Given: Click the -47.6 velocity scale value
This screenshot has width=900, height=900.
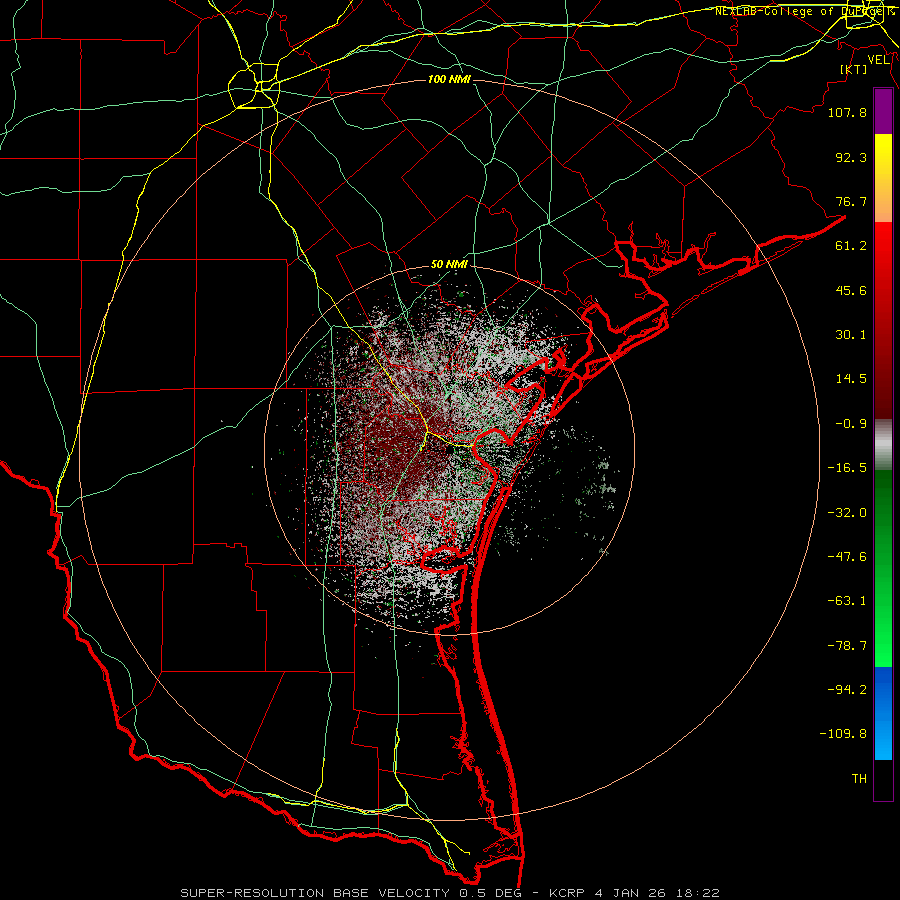Looking at the screenshot, I should [x=847, y=557].
